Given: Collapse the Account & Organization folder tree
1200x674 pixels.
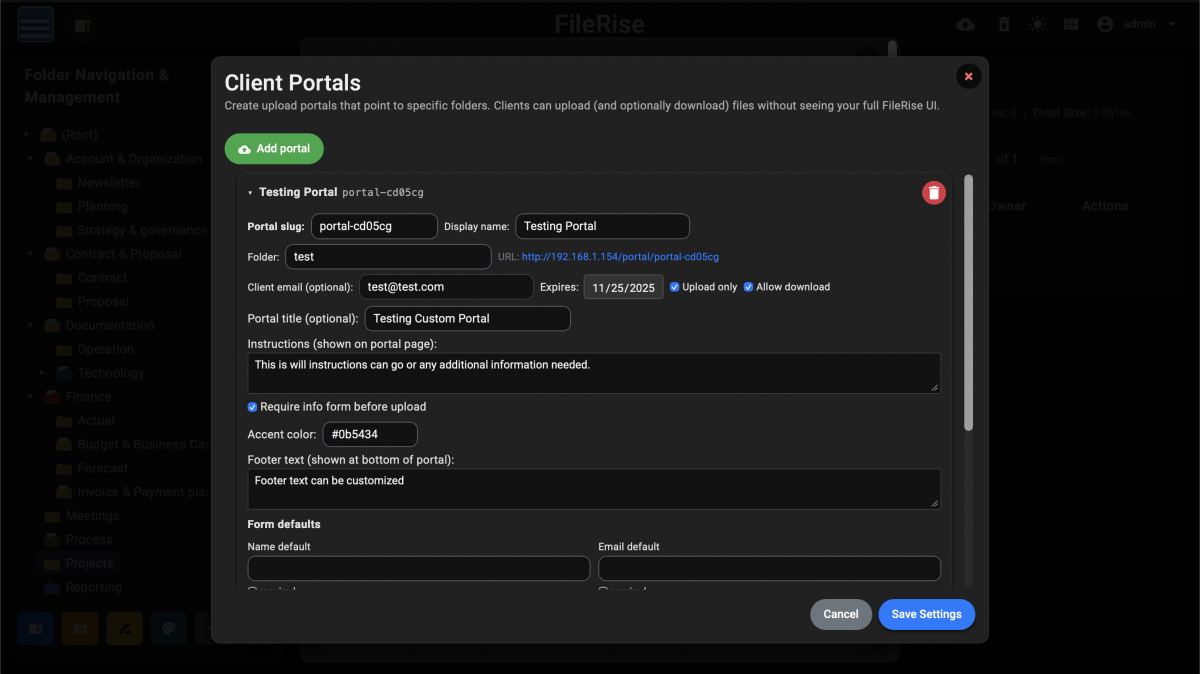Looking at the screenshot, I should click(30, 159).
